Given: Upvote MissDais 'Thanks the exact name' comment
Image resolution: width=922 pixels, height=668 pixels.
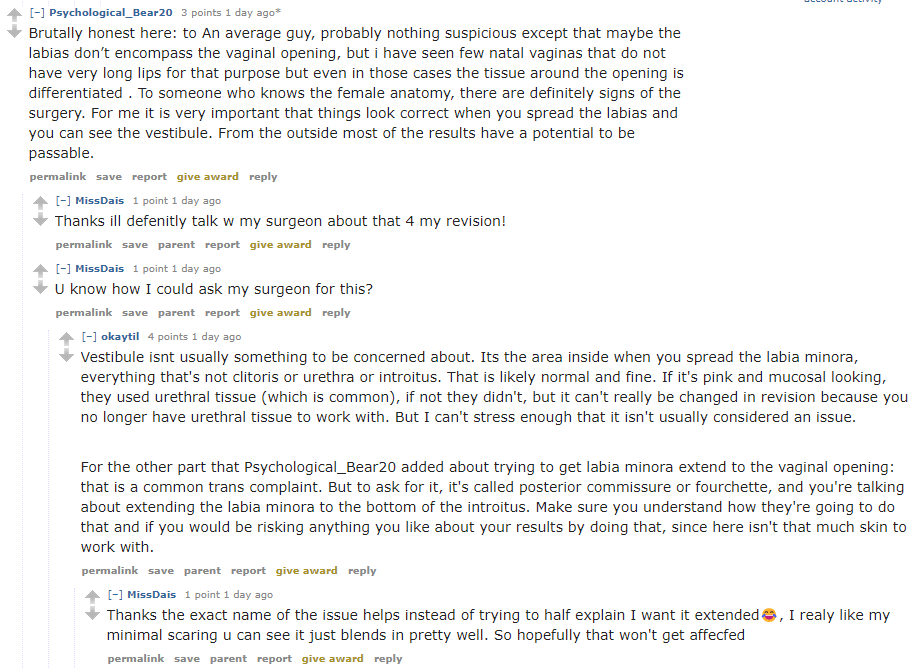Looking at the screenshot, I should pyautogui.click(x=92, y=597).
